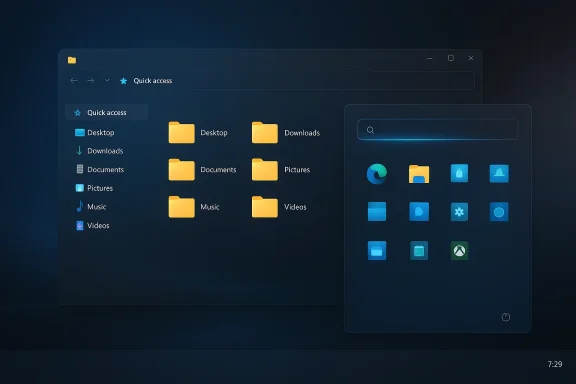
Task: Click the 7:29 clock in taskbar
Action: (x=555, y=364)
